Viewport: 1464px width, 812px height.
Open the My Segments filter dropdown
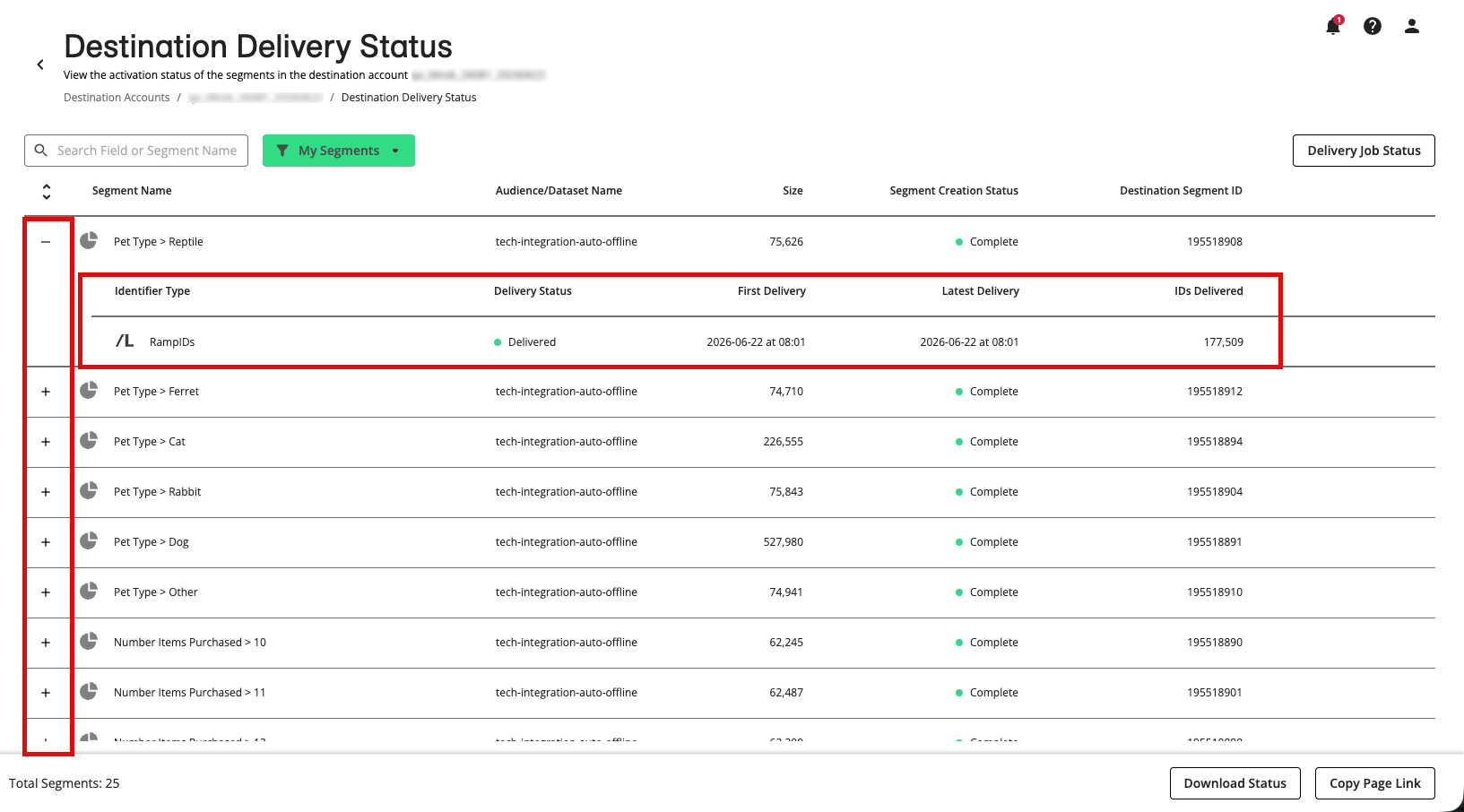339,151
